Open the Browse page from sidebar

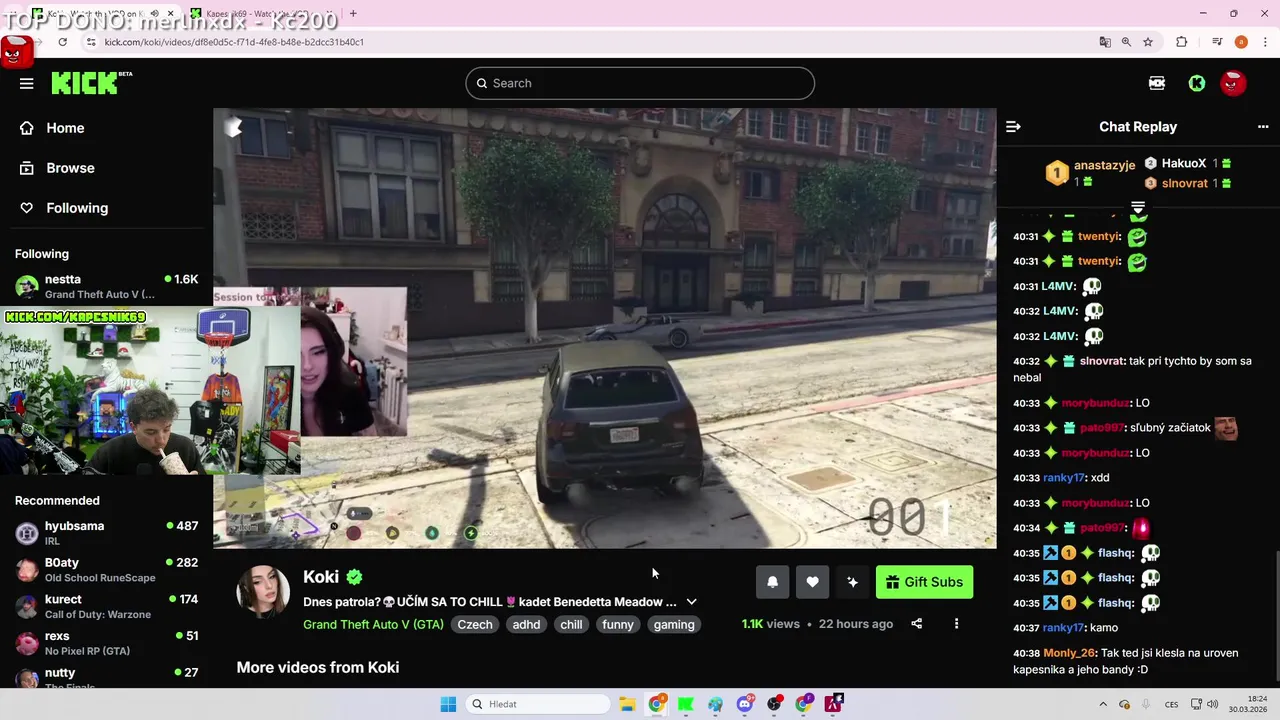(x=70, y=168)
